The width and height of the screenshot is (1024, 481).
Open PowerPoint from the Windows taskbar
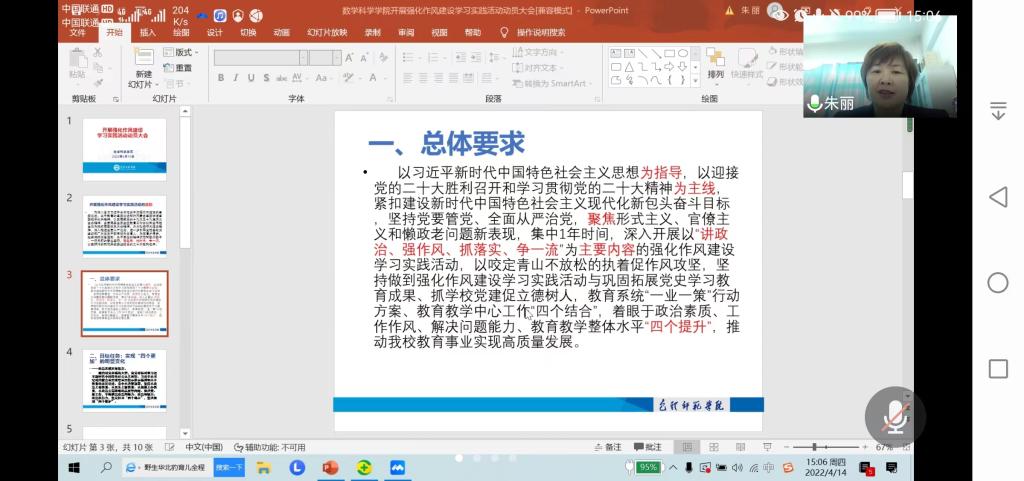[x=330, y=467]
